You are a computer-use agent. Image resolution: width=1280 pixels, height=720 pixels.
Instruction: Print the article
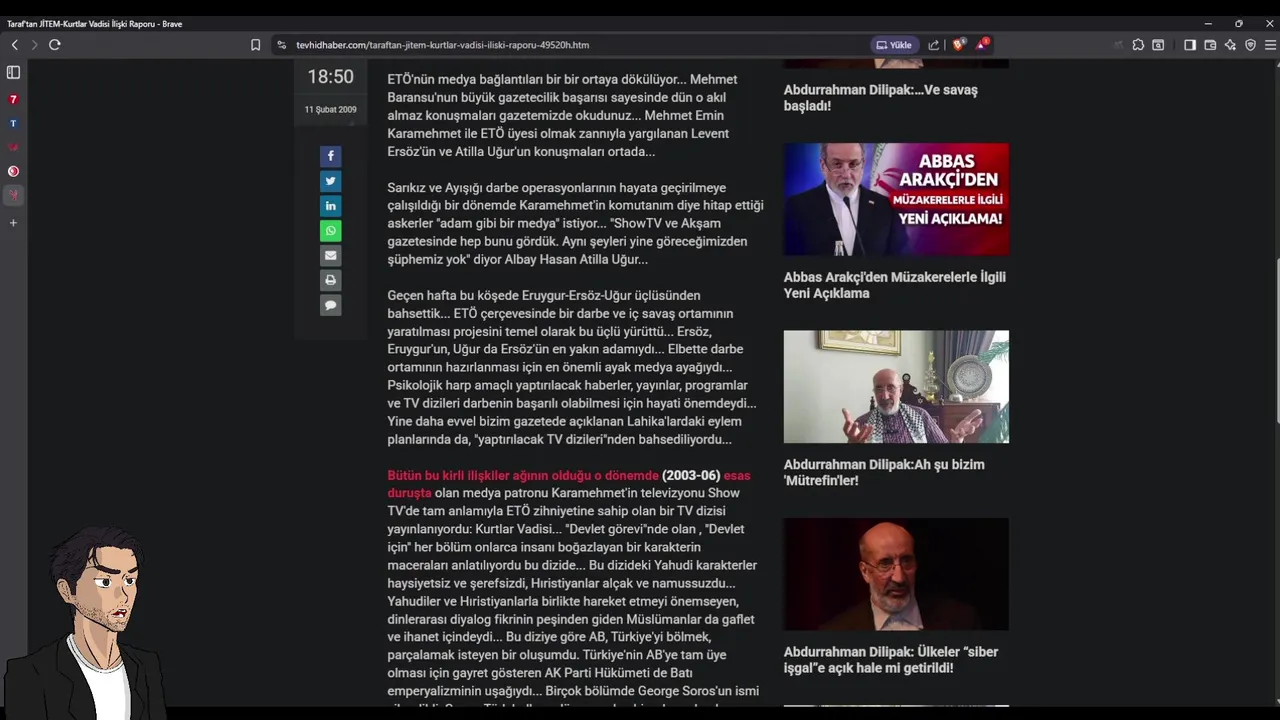pyautogui.click(x=330, y=281)
